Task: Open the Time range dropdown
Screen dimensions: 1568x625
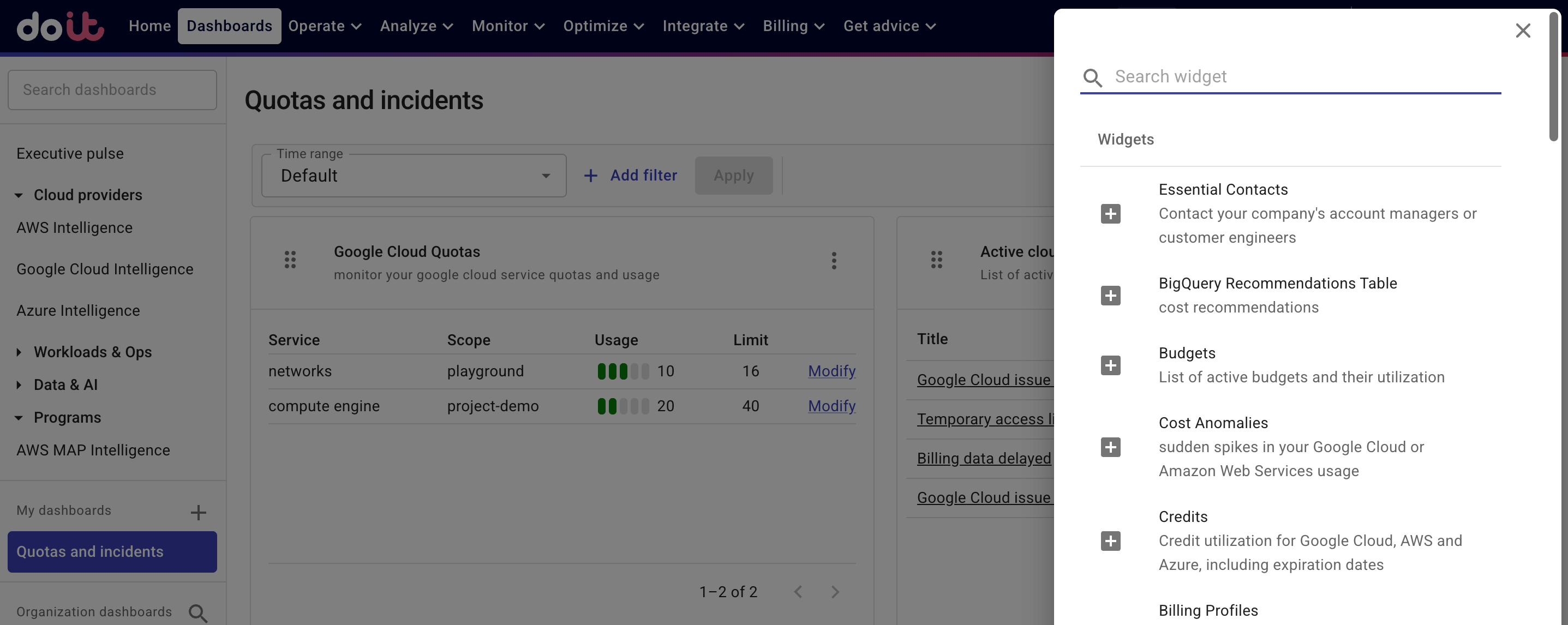Action: coord(414,176)
